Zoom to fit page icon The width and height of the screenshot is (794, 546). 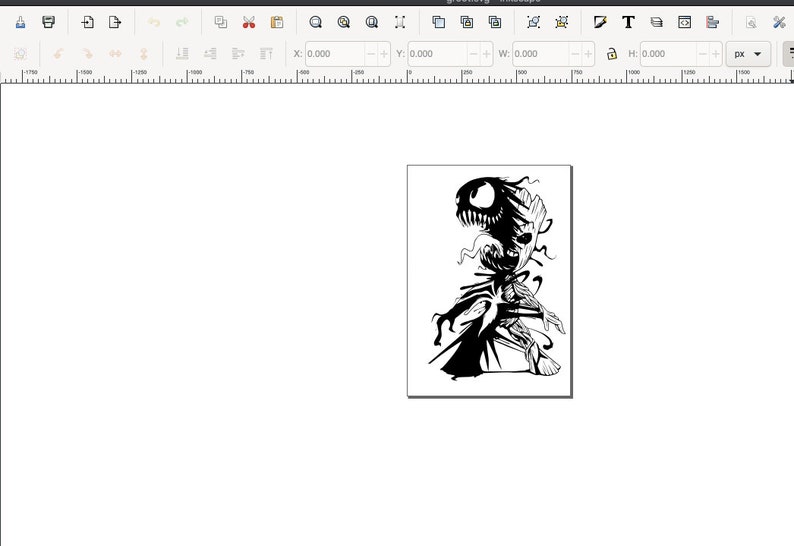pyautogui.click(x=372, y=22)
